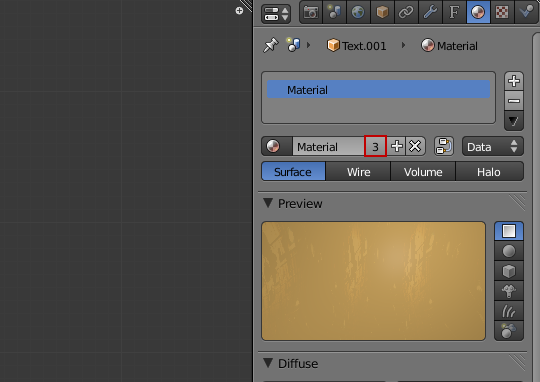
Task: Open the Object properties tab
Action: click(382, 12)
